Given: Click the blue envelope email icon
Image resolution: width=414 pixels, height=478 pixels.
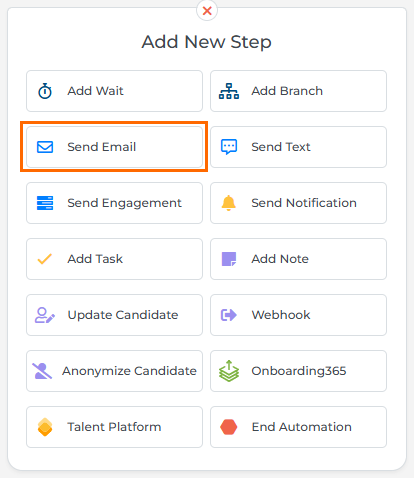Looking at the screenshot, I should tap(45, 147).
